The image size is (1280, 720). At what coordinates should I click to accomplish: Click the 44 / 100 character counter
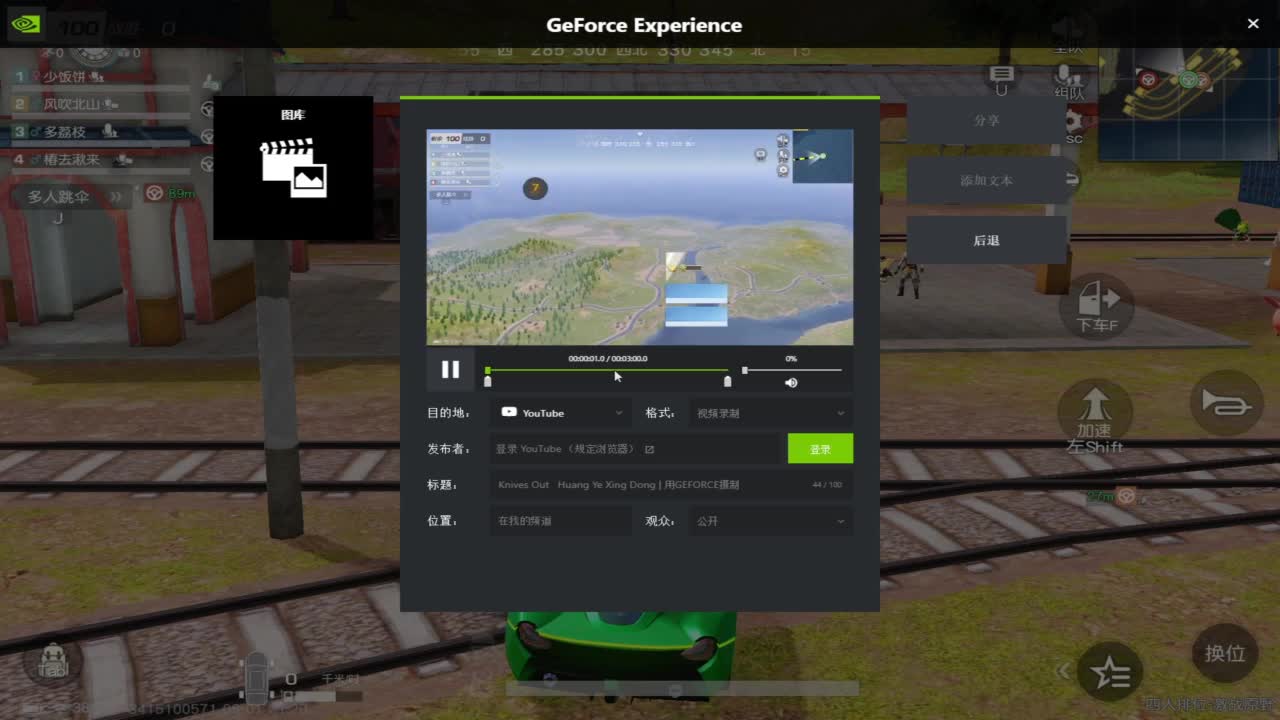coord(827,485)
